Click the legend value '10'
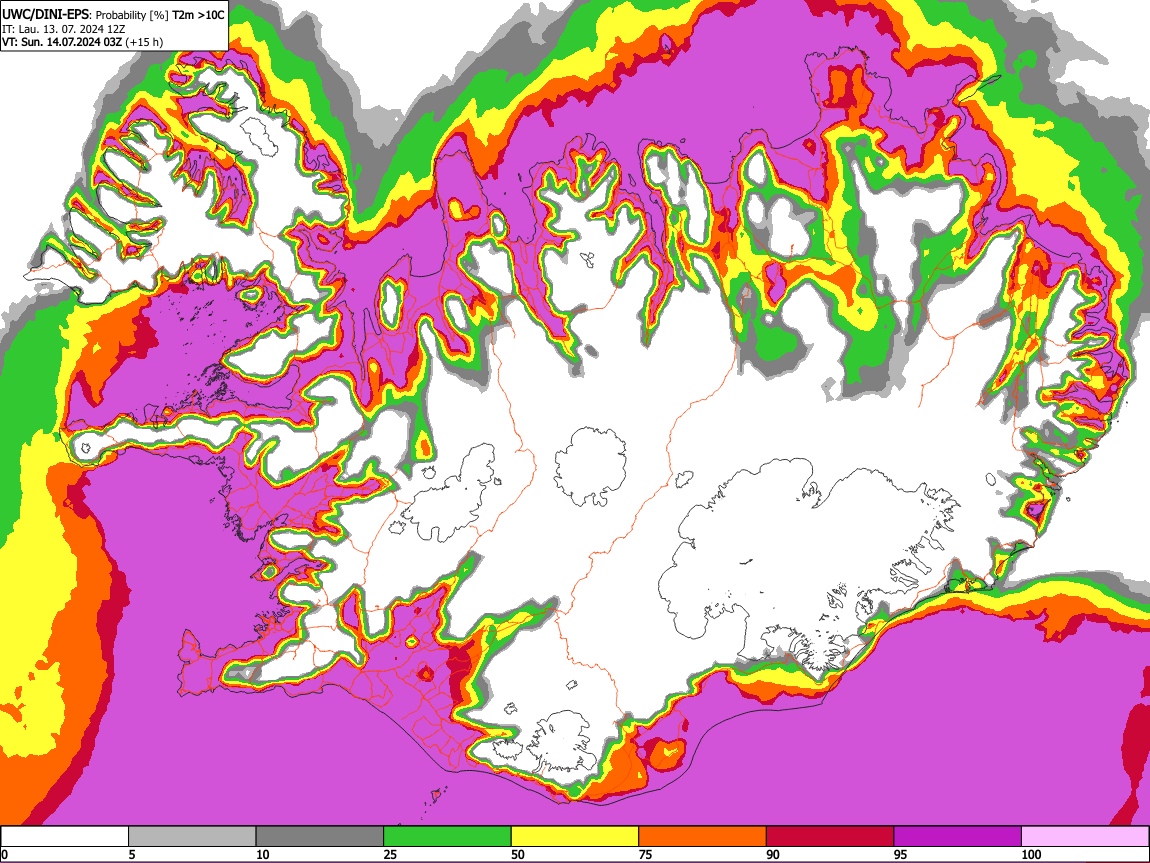The width and height of the screenshot is (1150, 863). [263, 854]
